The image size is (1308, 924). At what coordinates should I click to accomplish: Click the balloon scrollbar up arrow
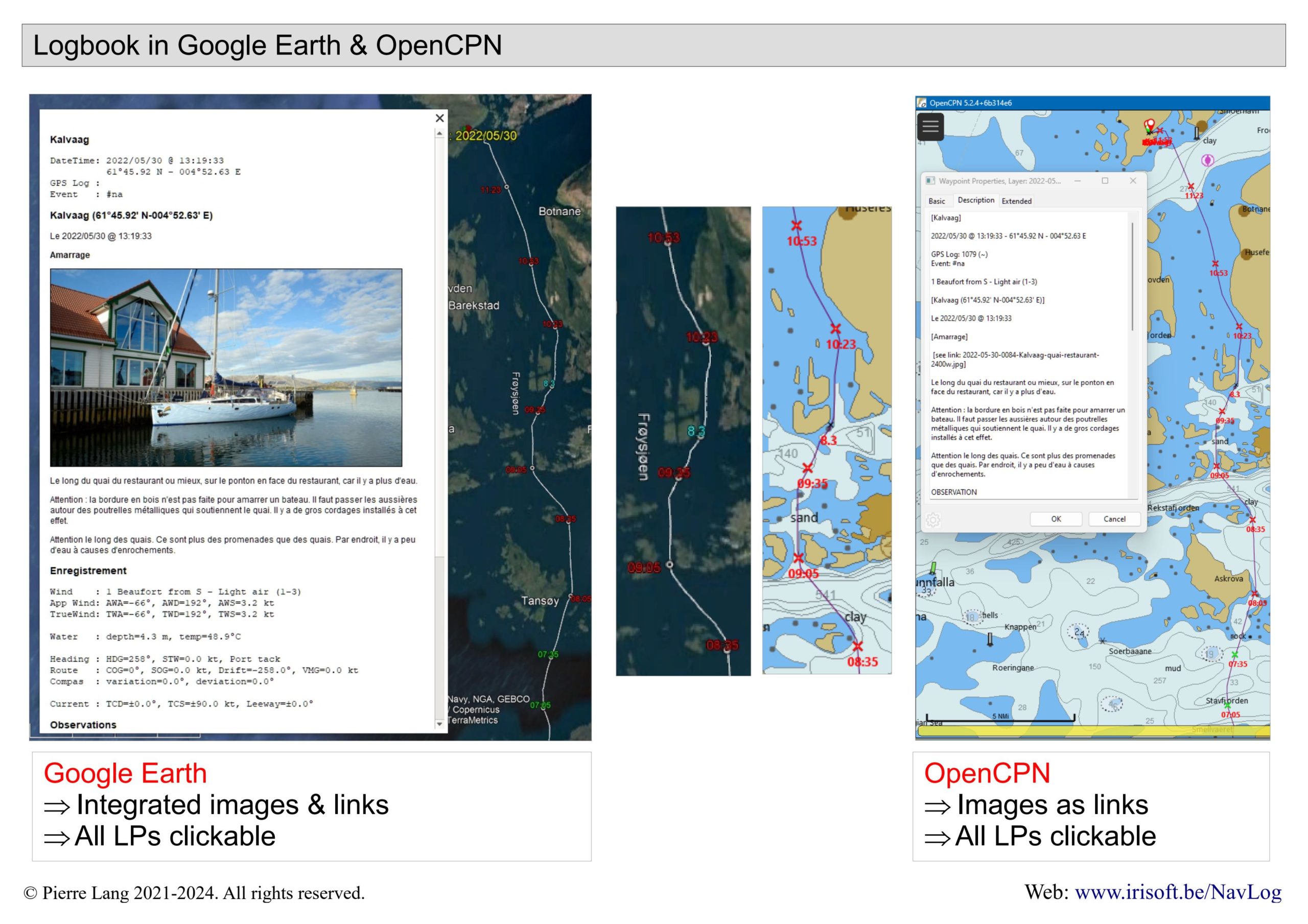[439, 133]
